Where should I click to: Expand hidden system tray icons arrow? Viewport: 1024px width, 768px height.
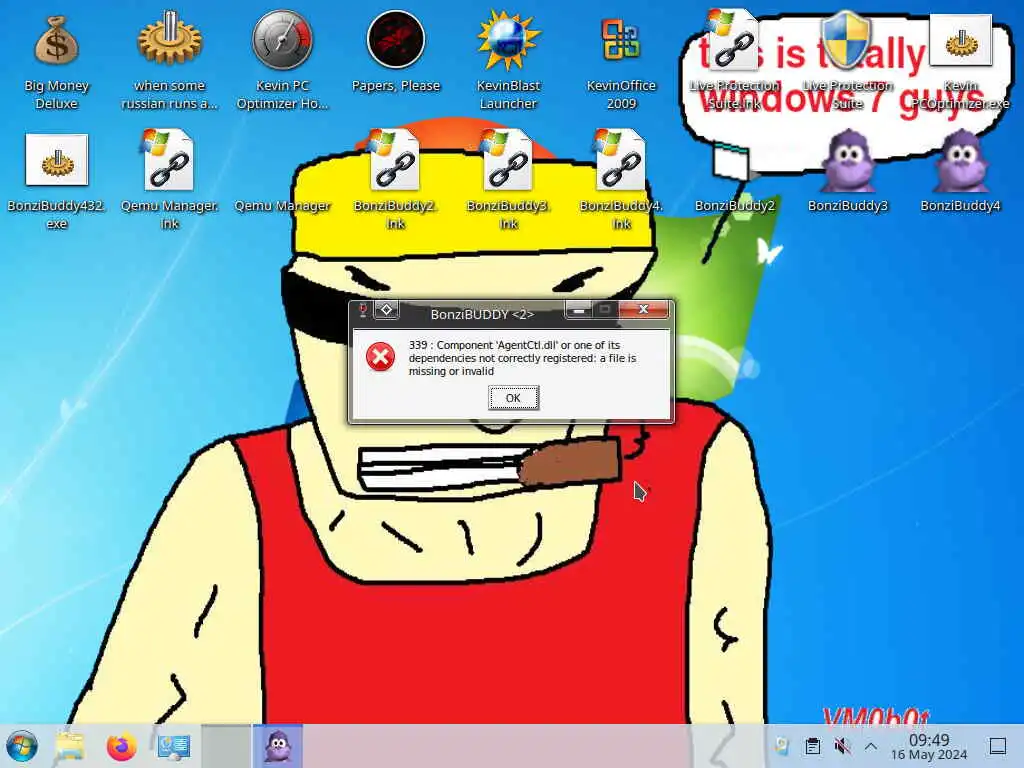tap(871, 746)
